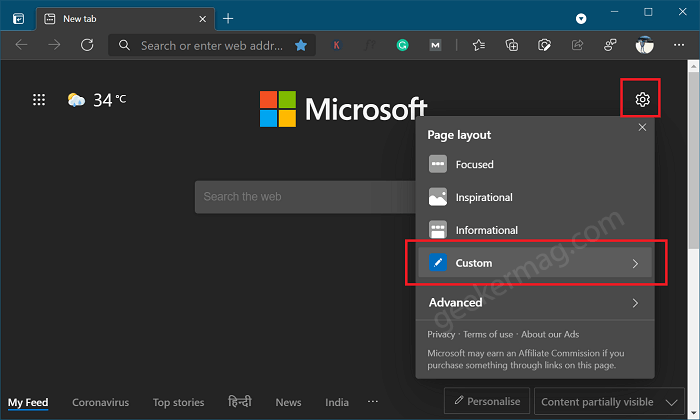This screenshot has height=420, width=700.
Task: Open the feedback person icon
Action: click(x=610, y=45)
